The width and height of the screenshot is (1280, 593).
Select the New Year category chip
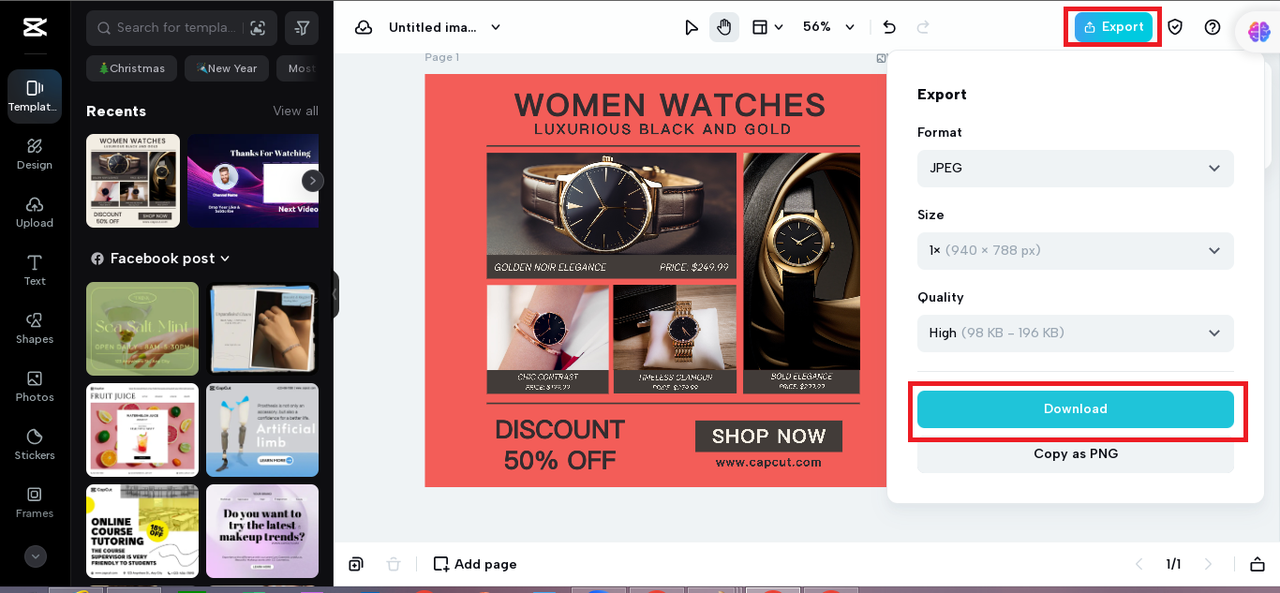click(x=227, y=68)
